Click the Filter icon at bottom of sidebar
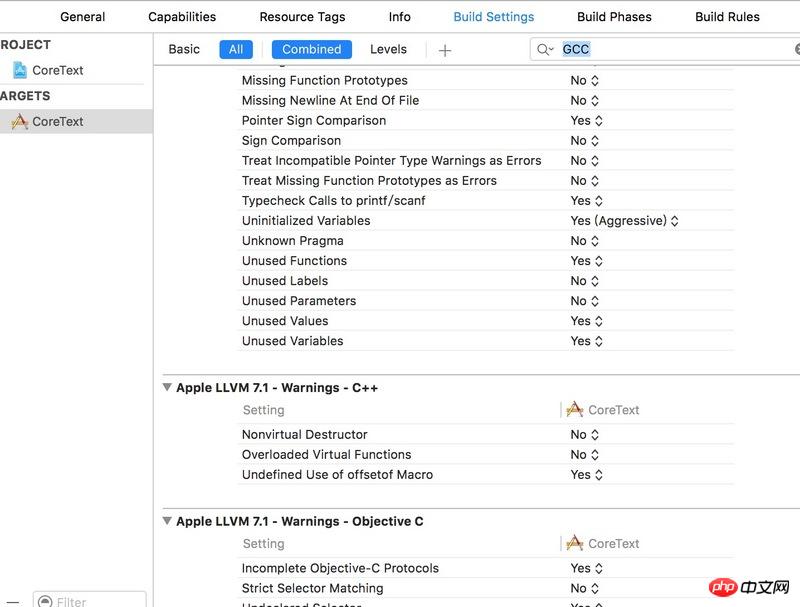Viewport: 800px width, 607px height. [45, 602]
